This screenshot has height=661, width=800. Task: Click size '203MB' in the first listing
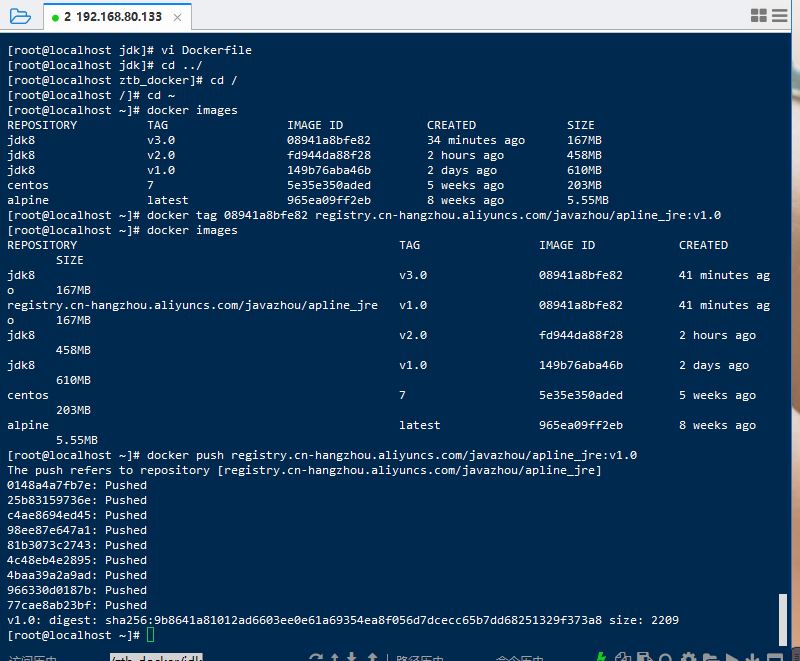coord(584,185)
